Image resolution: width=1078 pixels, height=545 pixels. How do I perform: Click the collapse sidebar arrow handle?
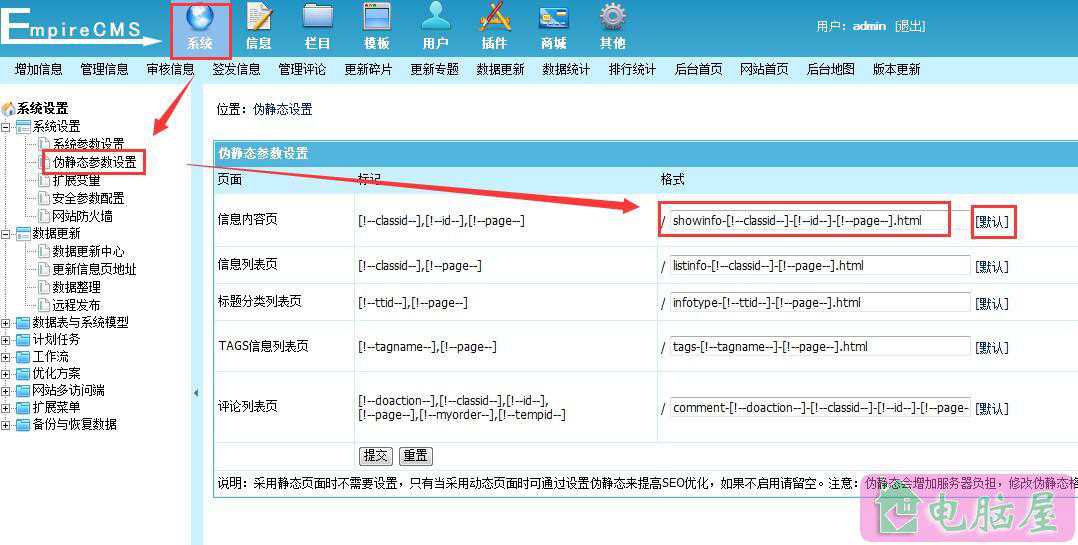[196, 393]
